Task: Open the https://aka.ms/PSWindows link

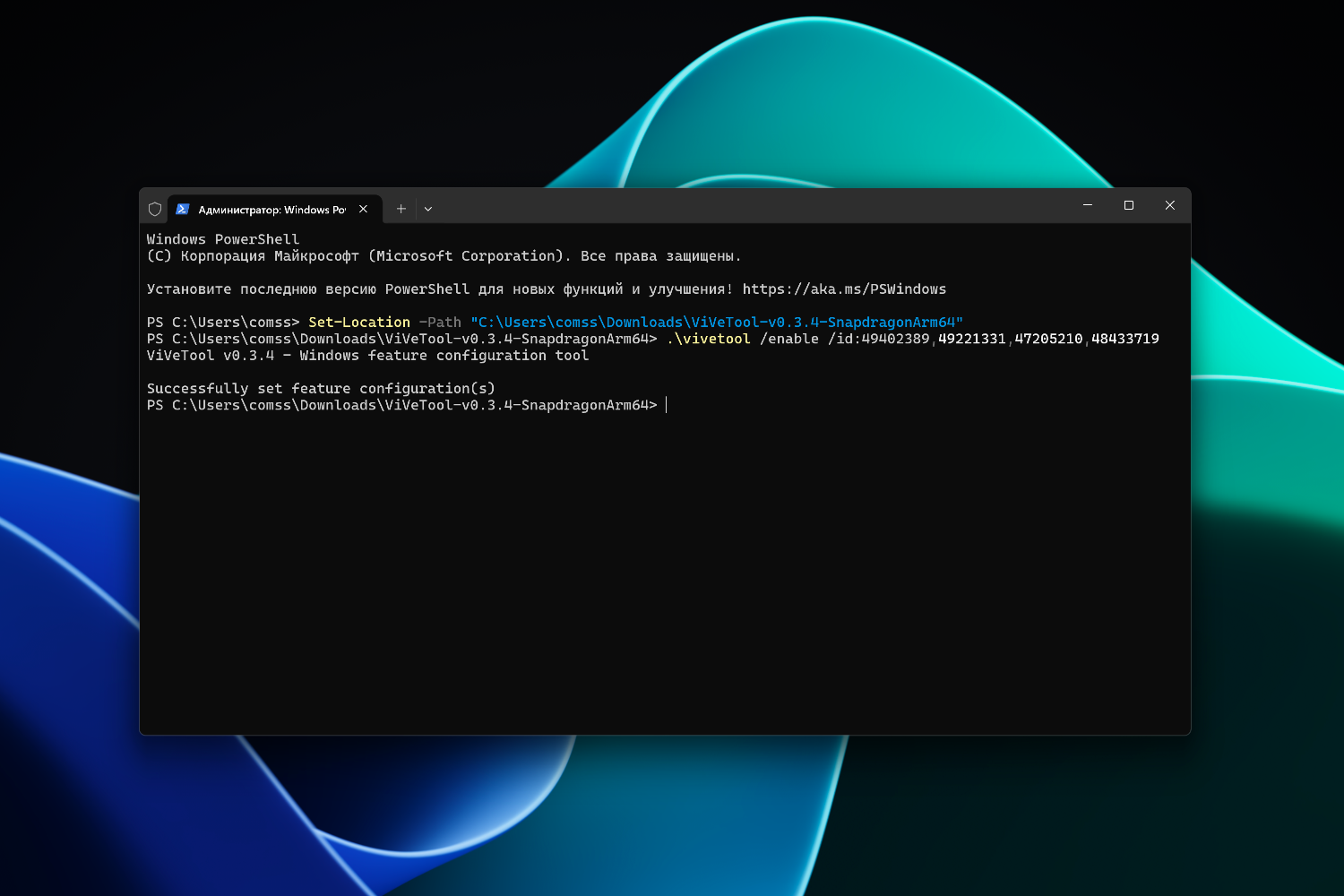Action: click(844, 289)
